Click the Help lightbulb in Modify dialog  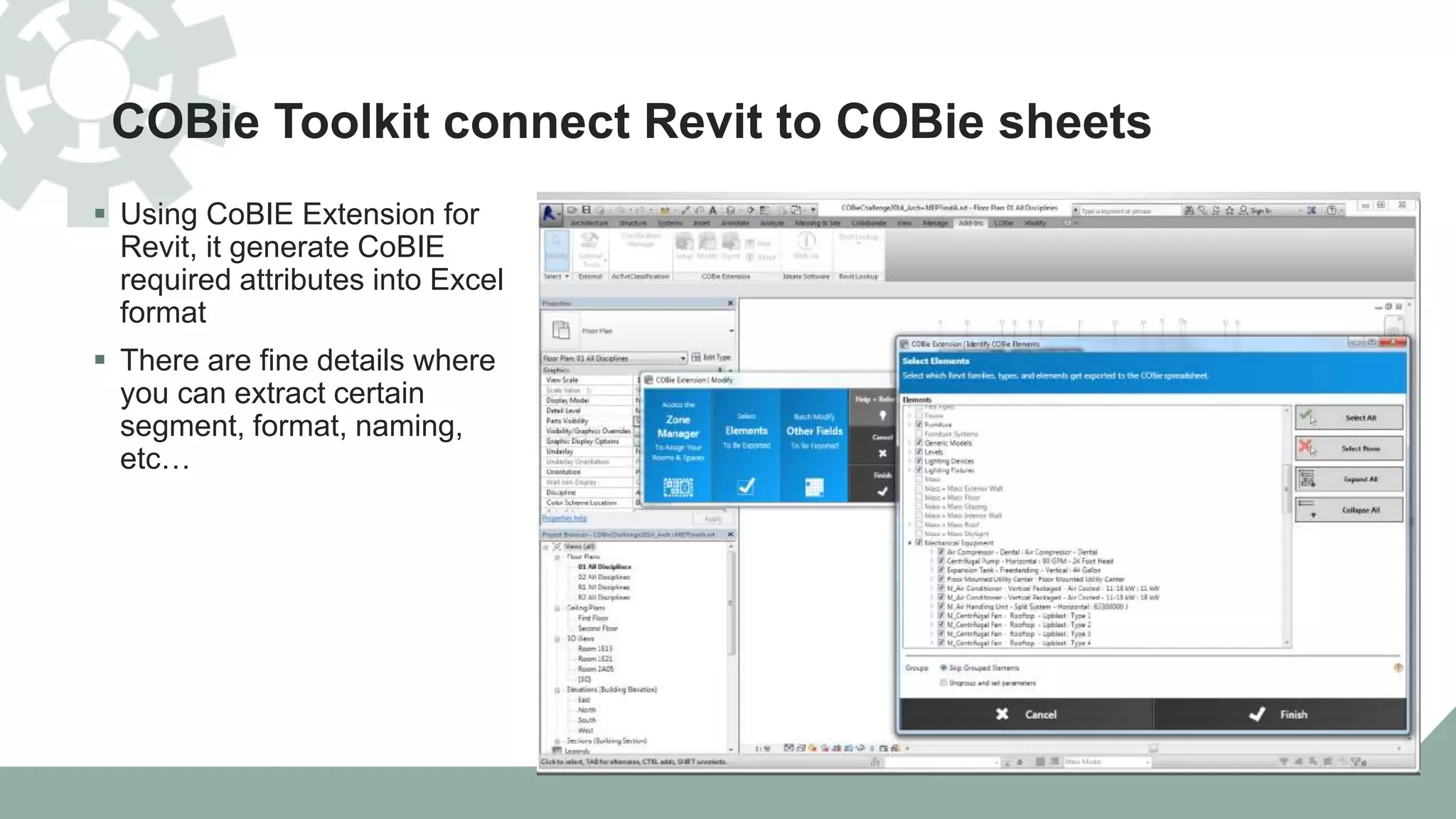point(882,415)
